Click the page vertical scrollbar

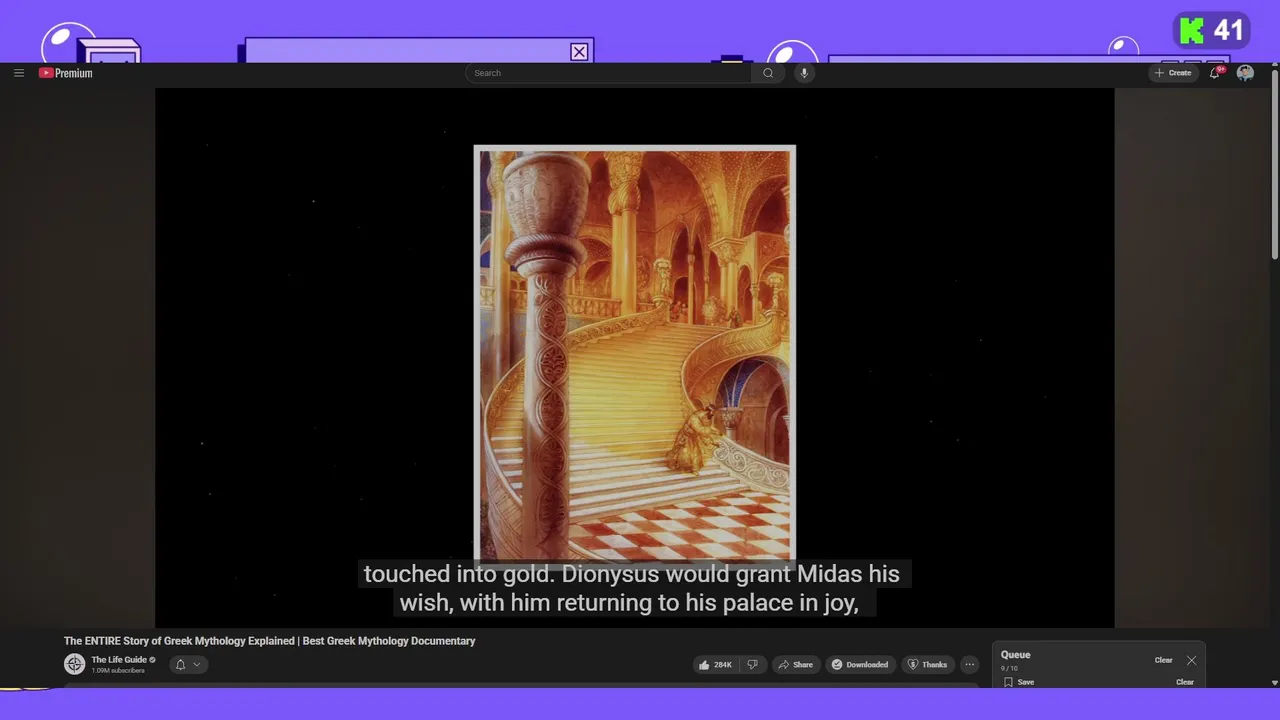(1274, 165)
